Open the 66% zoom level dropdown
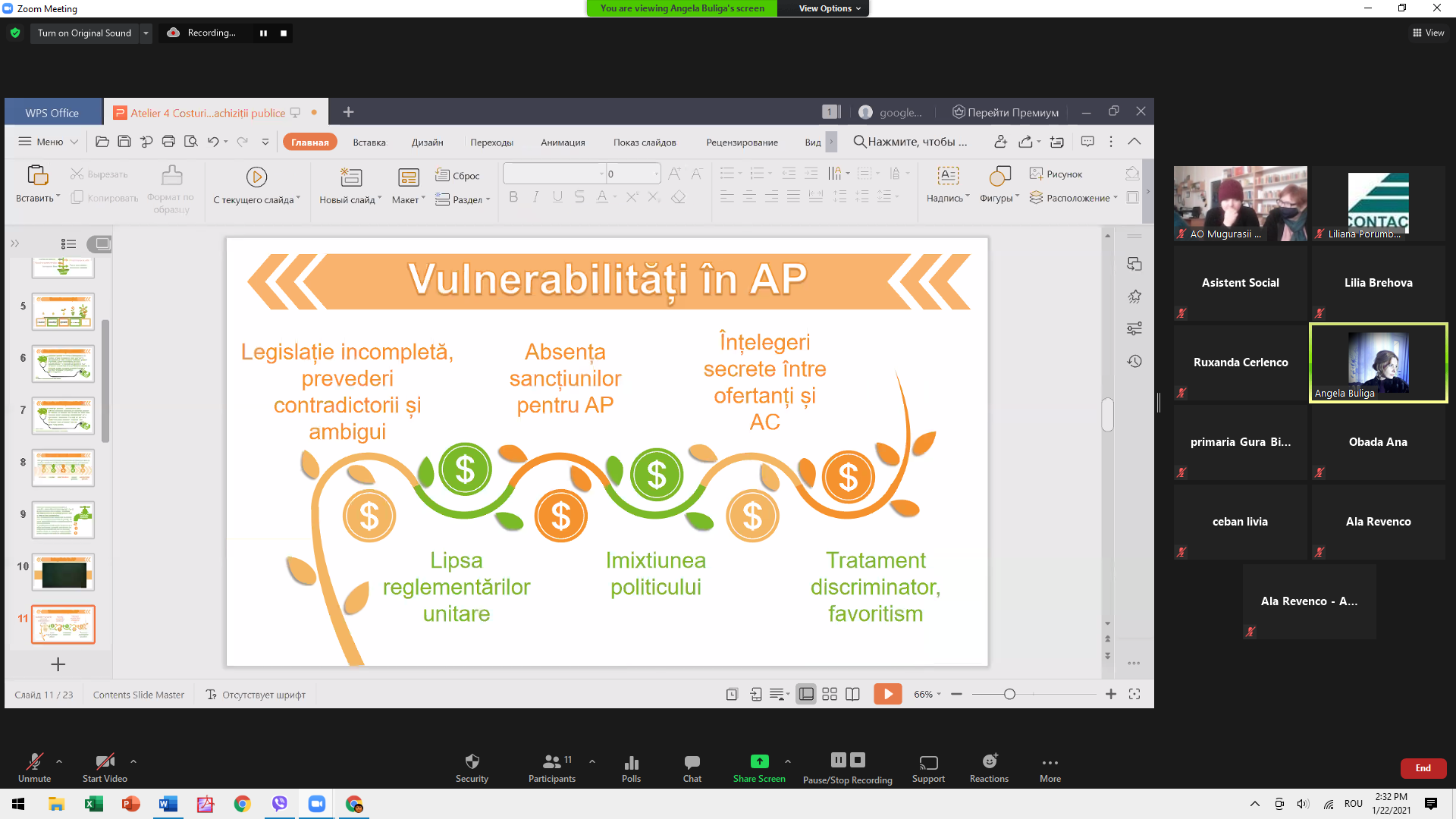 (x=927, y=694)
